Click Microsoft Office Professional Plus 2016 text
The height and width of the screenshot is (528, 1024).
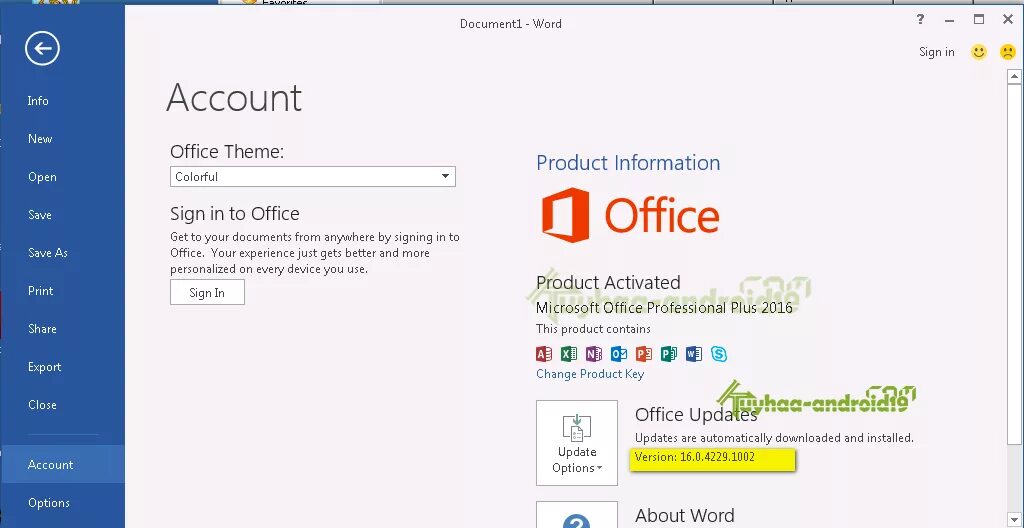click(x=664, y=307)
